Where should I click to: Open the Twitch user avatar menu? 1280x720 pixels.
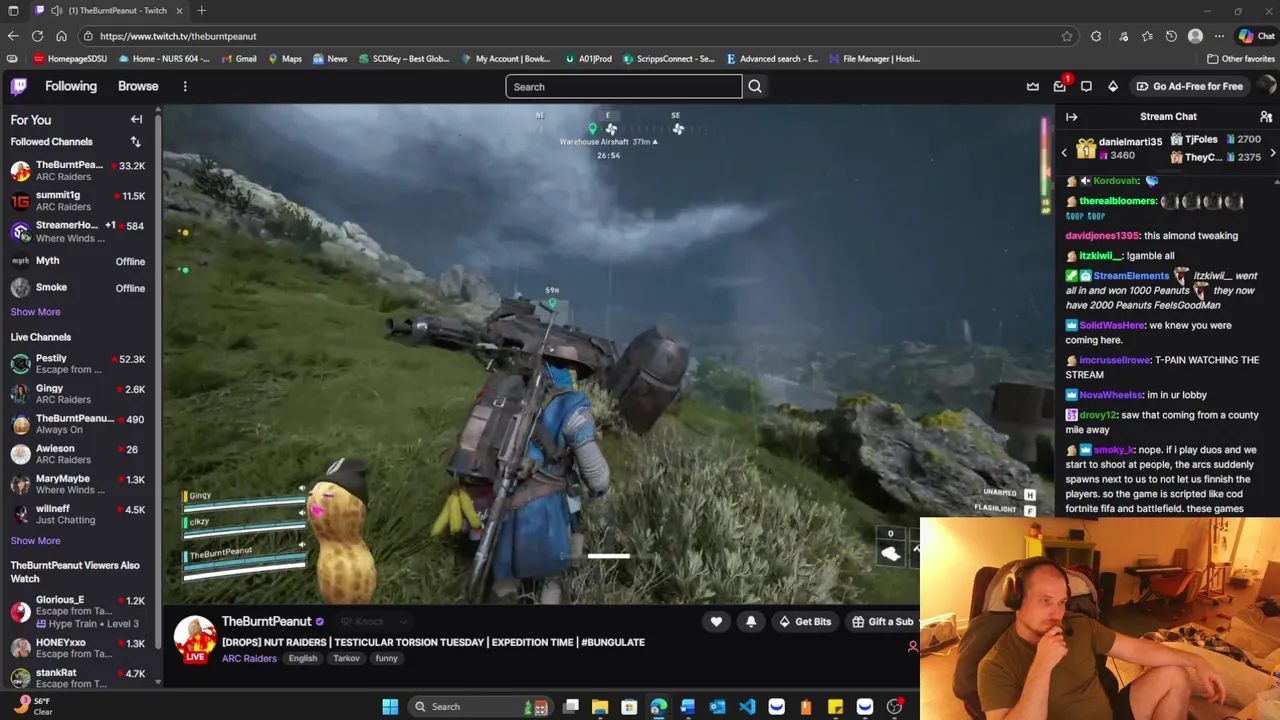[1266, 86]
